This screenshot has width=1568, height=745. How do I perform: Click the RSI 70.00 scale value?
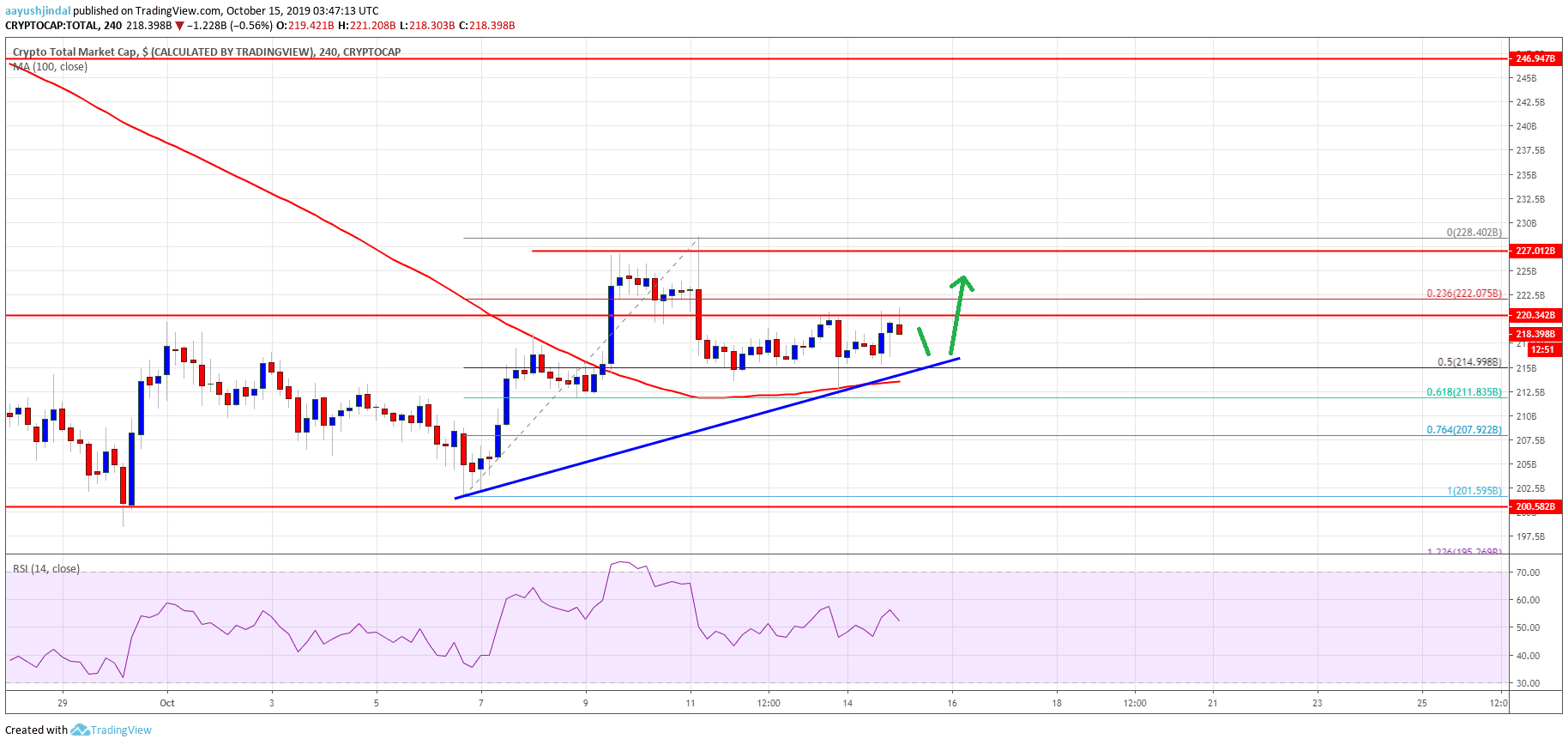[x=1528, y=572]
